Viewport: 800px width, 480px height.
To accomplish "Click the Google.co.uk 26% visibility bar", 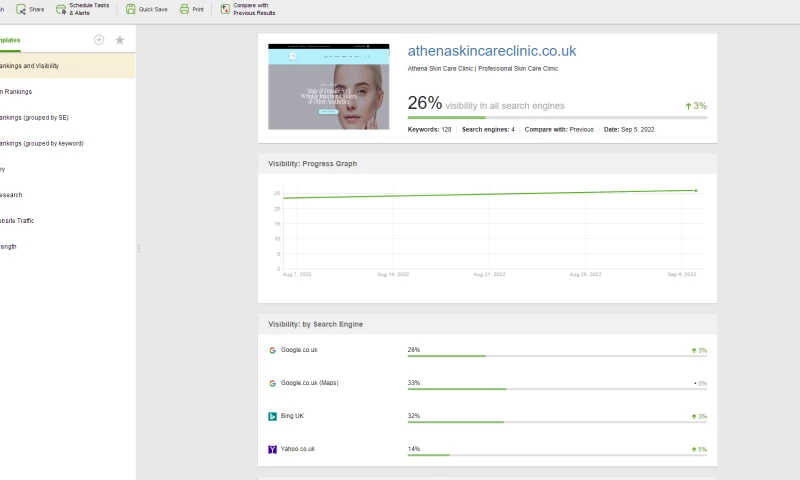I will tap(446, 355).
